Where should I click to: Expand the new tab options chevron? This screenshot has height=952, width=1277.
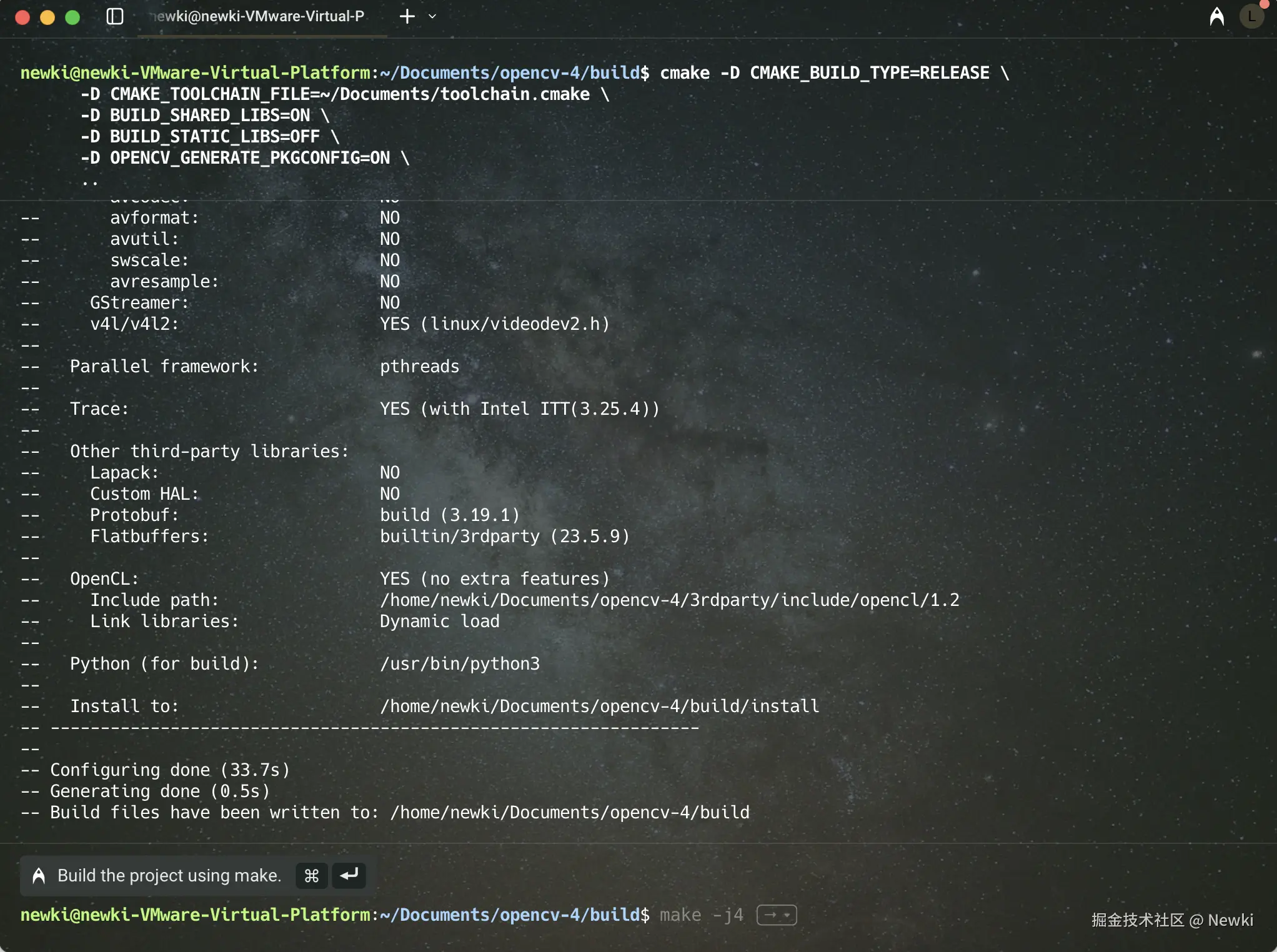(x=432, y=17)
